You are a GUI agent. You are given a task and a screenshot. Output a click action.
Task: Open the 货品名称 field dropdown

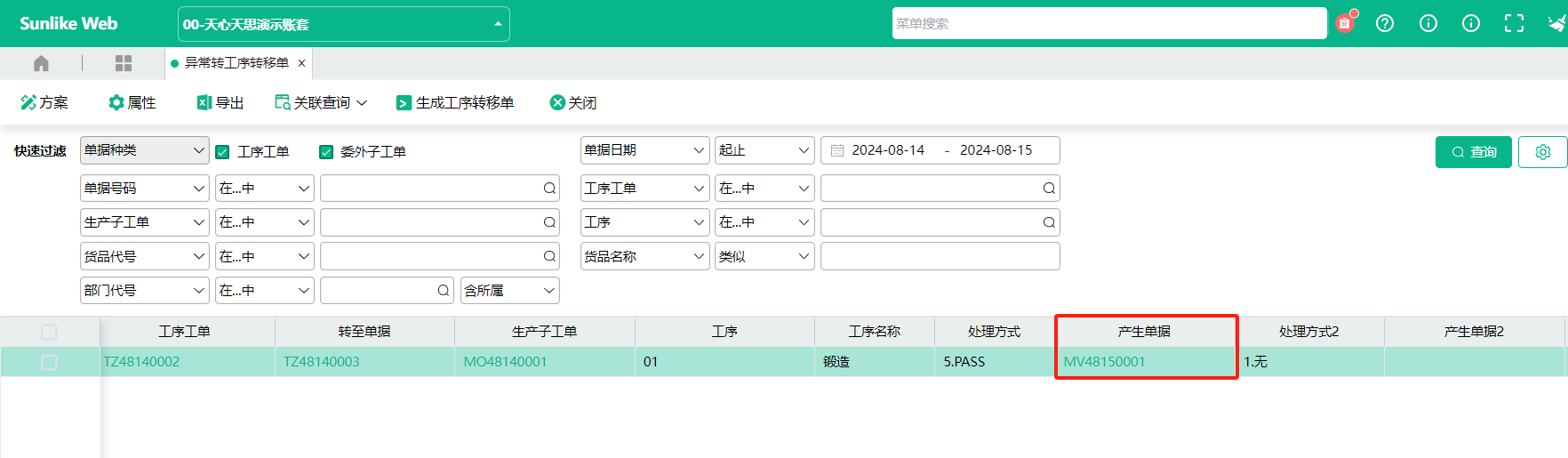(644, 256)
